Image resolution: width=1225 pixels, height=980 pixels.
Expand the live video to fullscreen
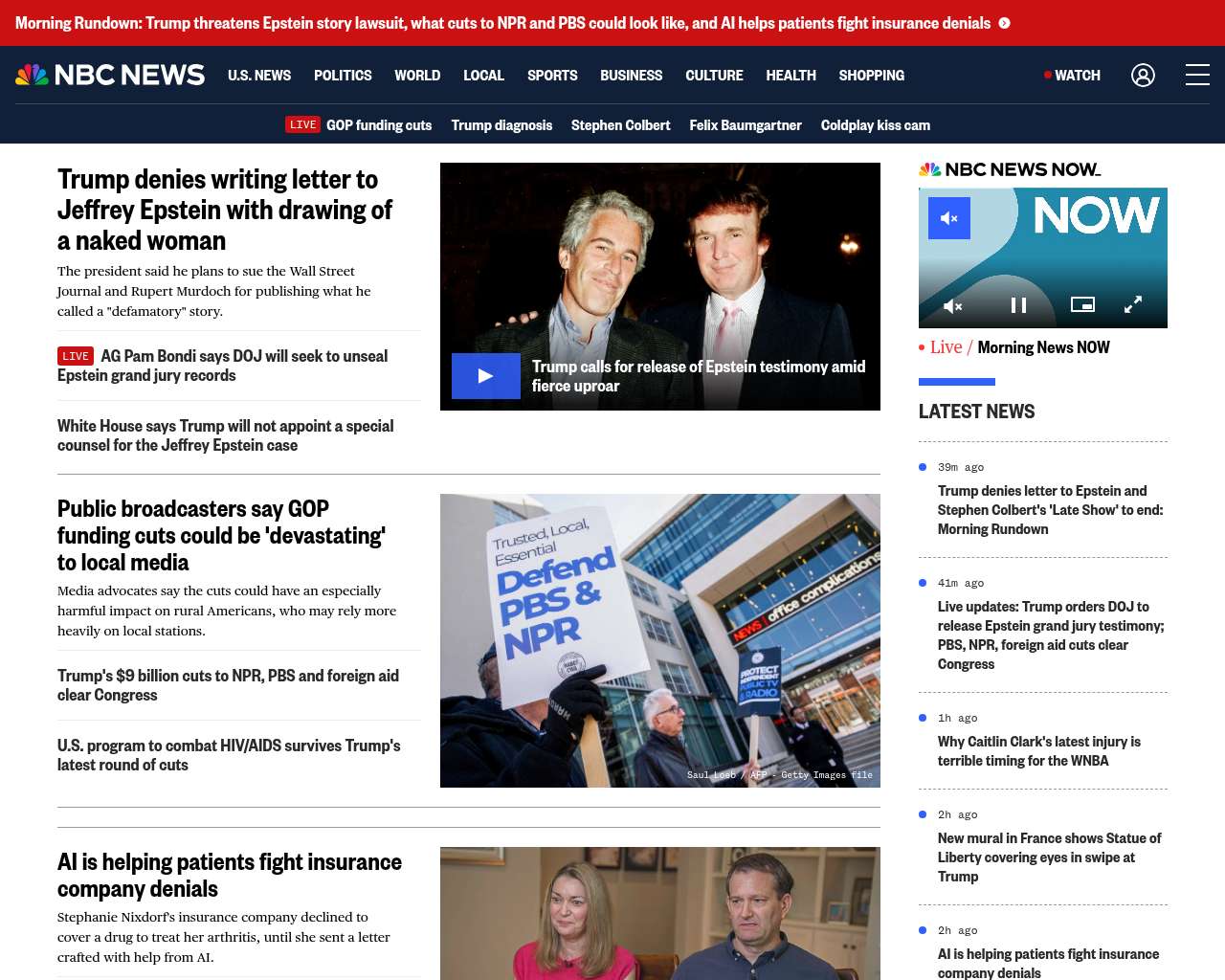(x=1133, y=304)
